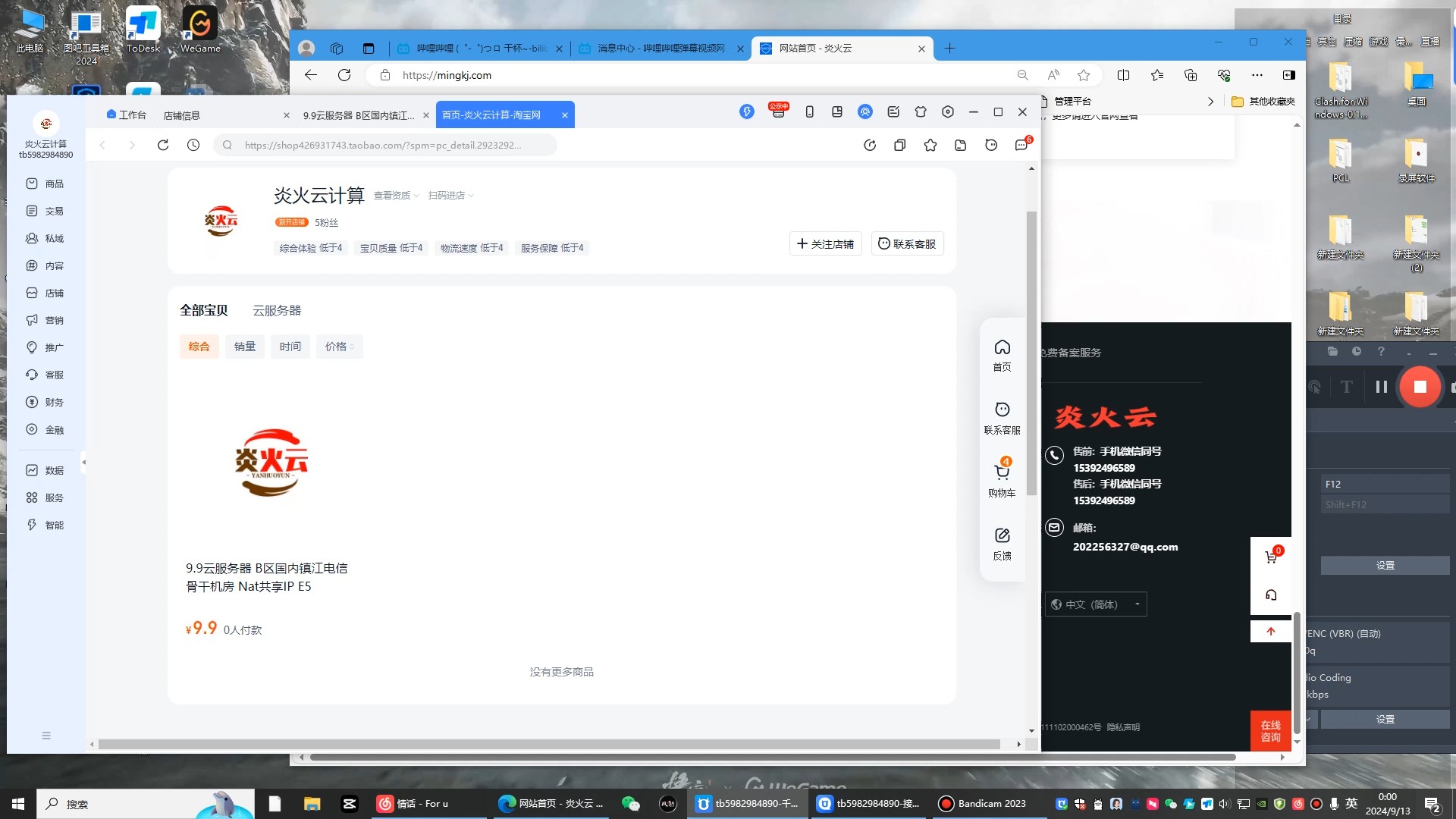
Task: Click the 联系客服 button in shop header
Action: point(907,244)
